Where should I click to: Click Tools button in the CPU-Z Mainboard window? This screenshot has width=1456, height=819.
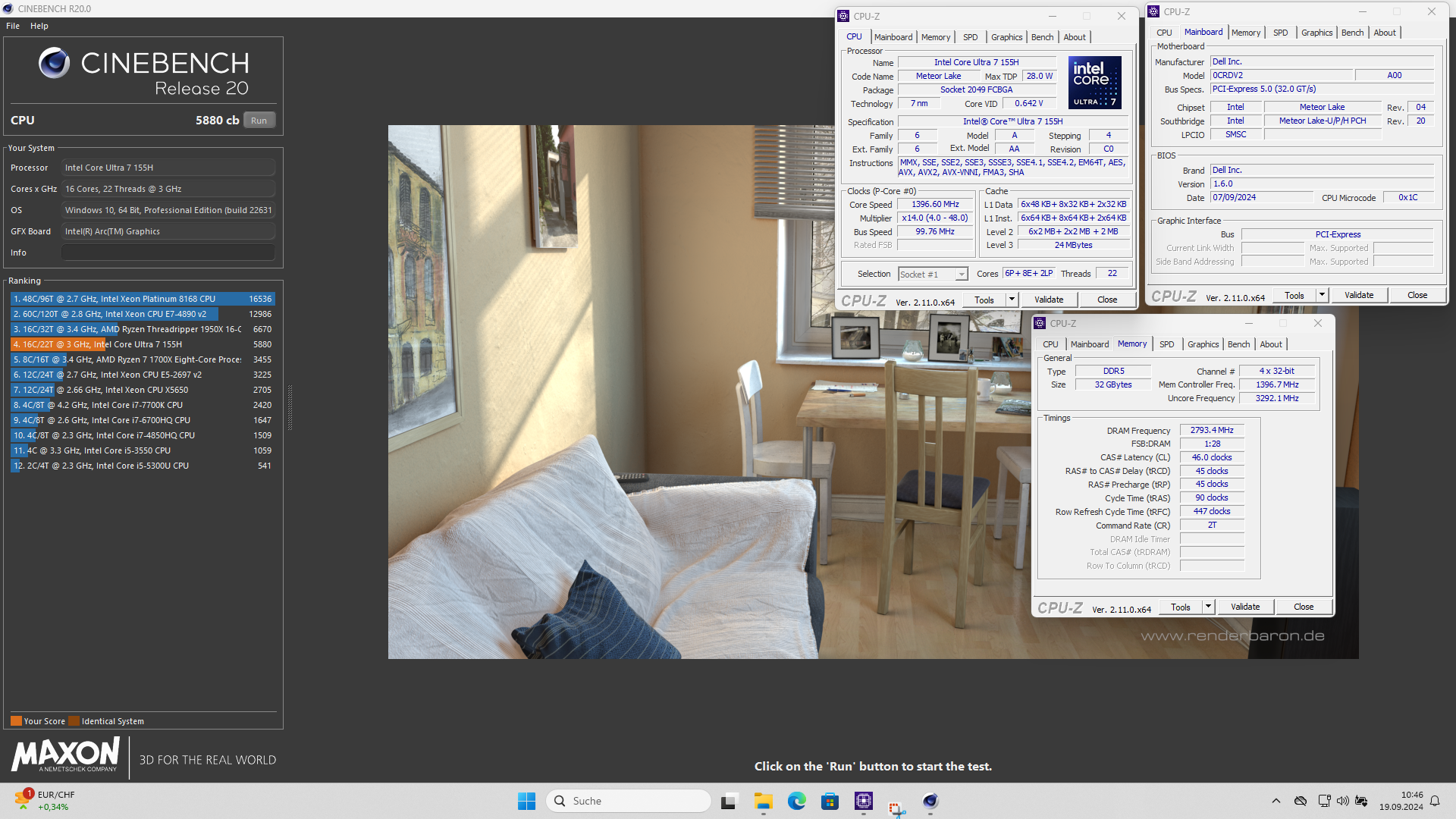(1294, 295)
